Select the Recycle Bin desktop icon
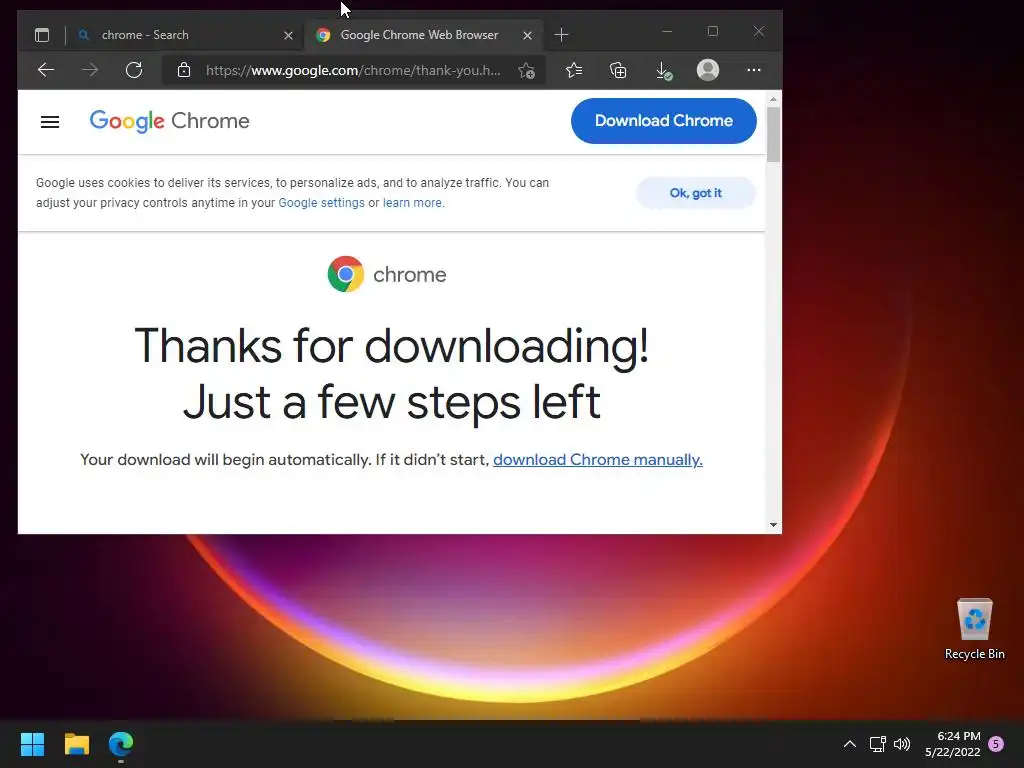 (974, 629)
